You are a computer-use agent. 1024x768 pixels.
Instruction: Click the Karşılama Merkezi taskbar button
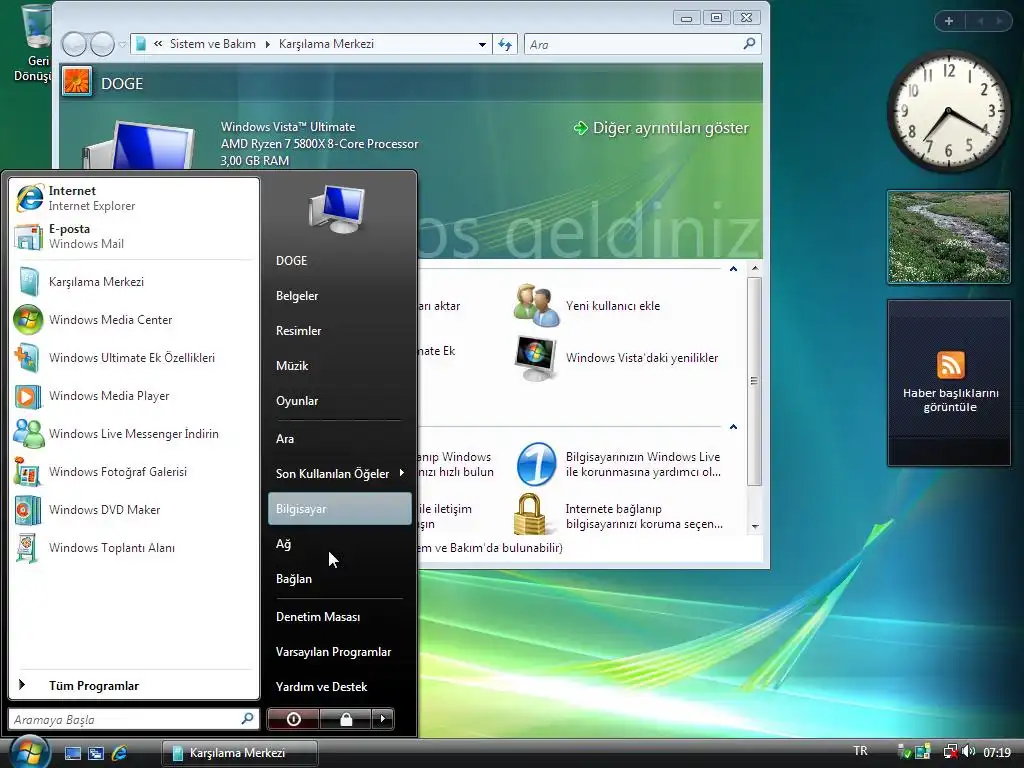240,753
